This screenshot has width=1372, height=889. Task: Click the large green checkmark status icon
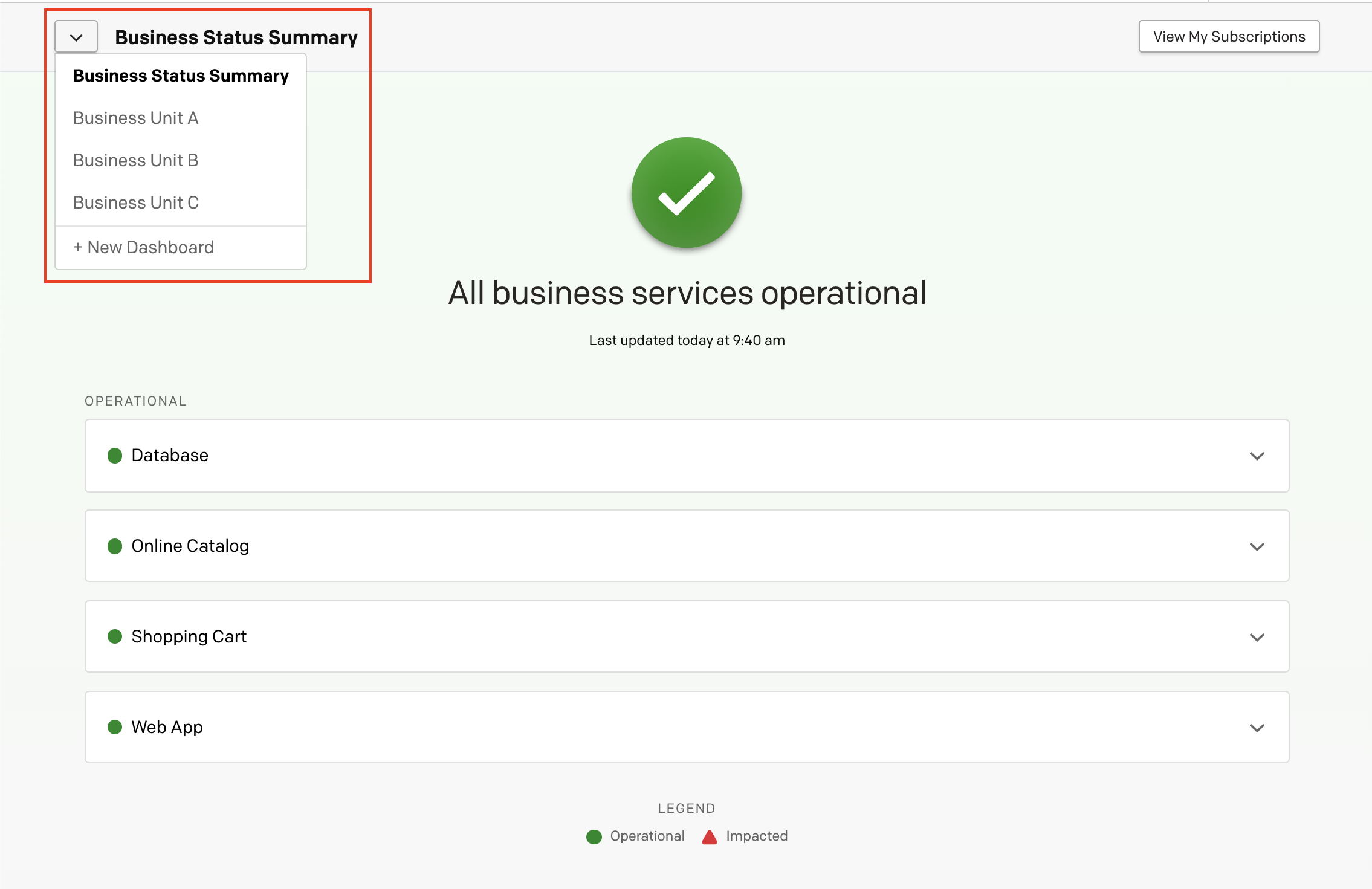click(x=686, y=193)
